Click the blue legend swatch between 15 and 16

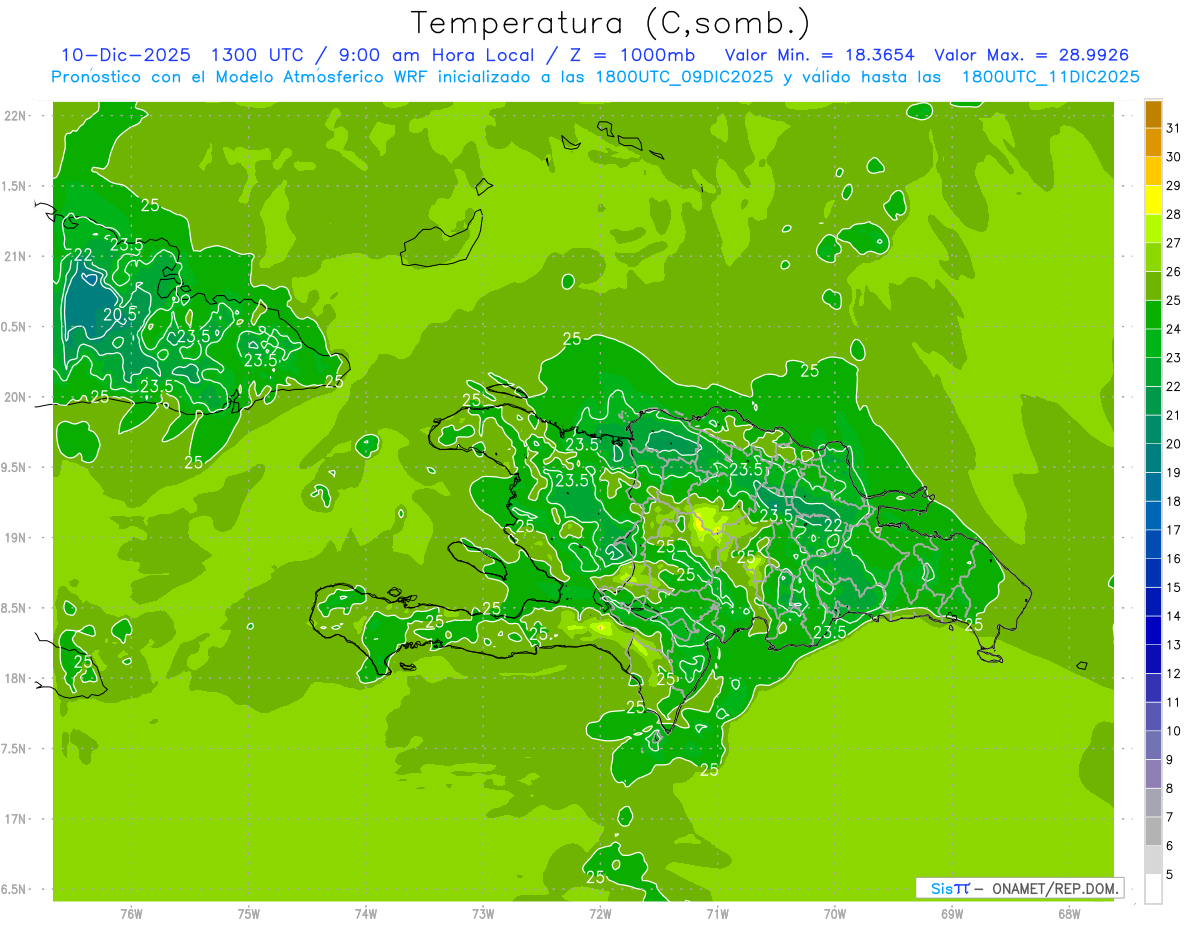pyautogui.click(x=1153, y=574)
